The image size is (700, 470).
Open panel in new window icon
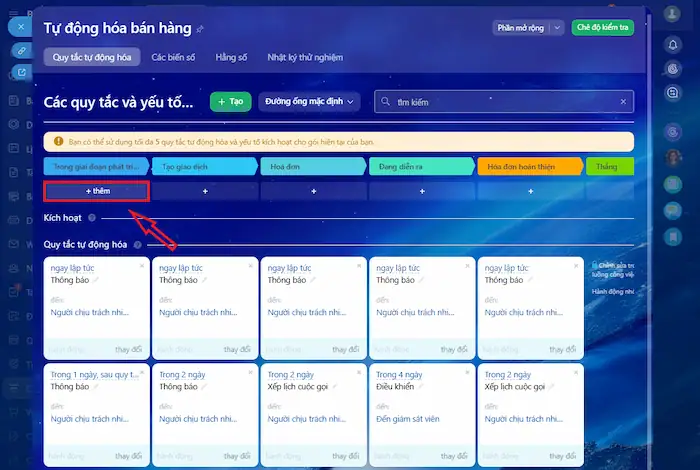coord(21,72)
